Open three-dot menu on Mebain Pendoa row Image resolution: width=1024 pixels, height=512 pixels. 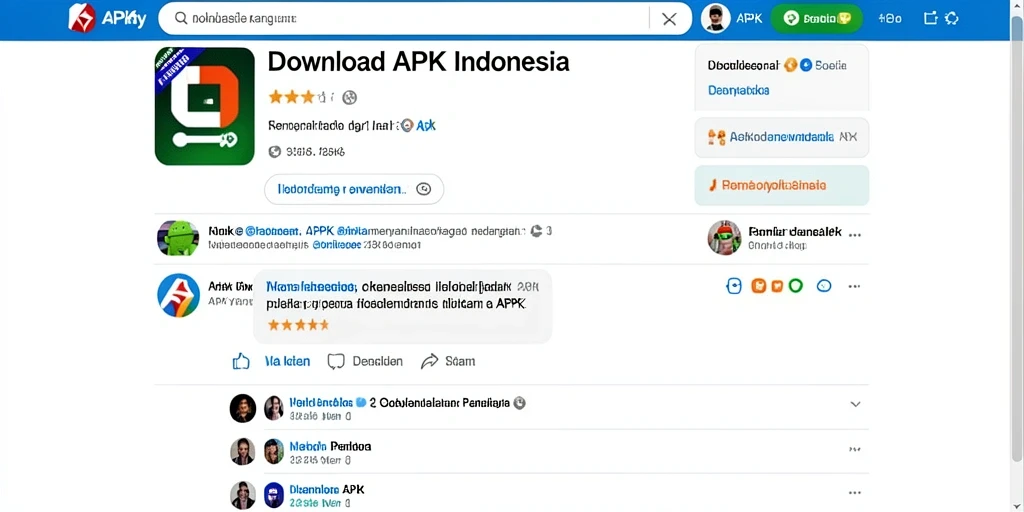[x=855, y=449]
